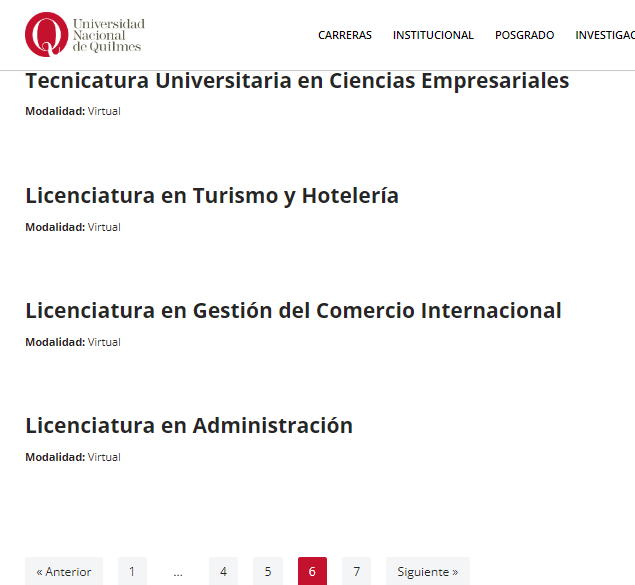
Task: Open Licenciatura en Turismo y Hotelería
Action: pos(212,196)
